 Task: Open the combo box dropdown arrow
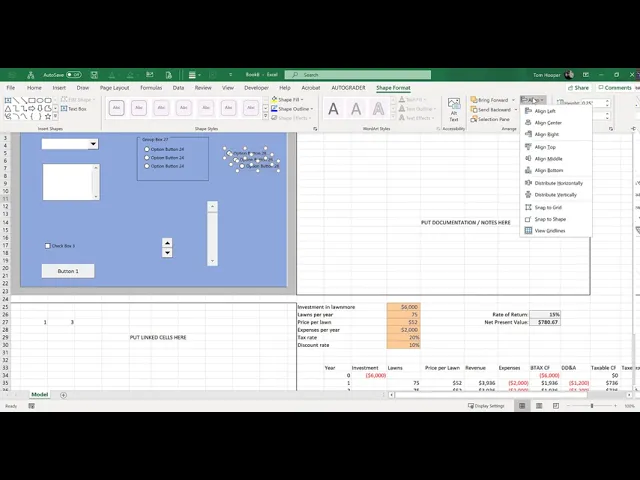pyautogui.click(x=93, y=144)
